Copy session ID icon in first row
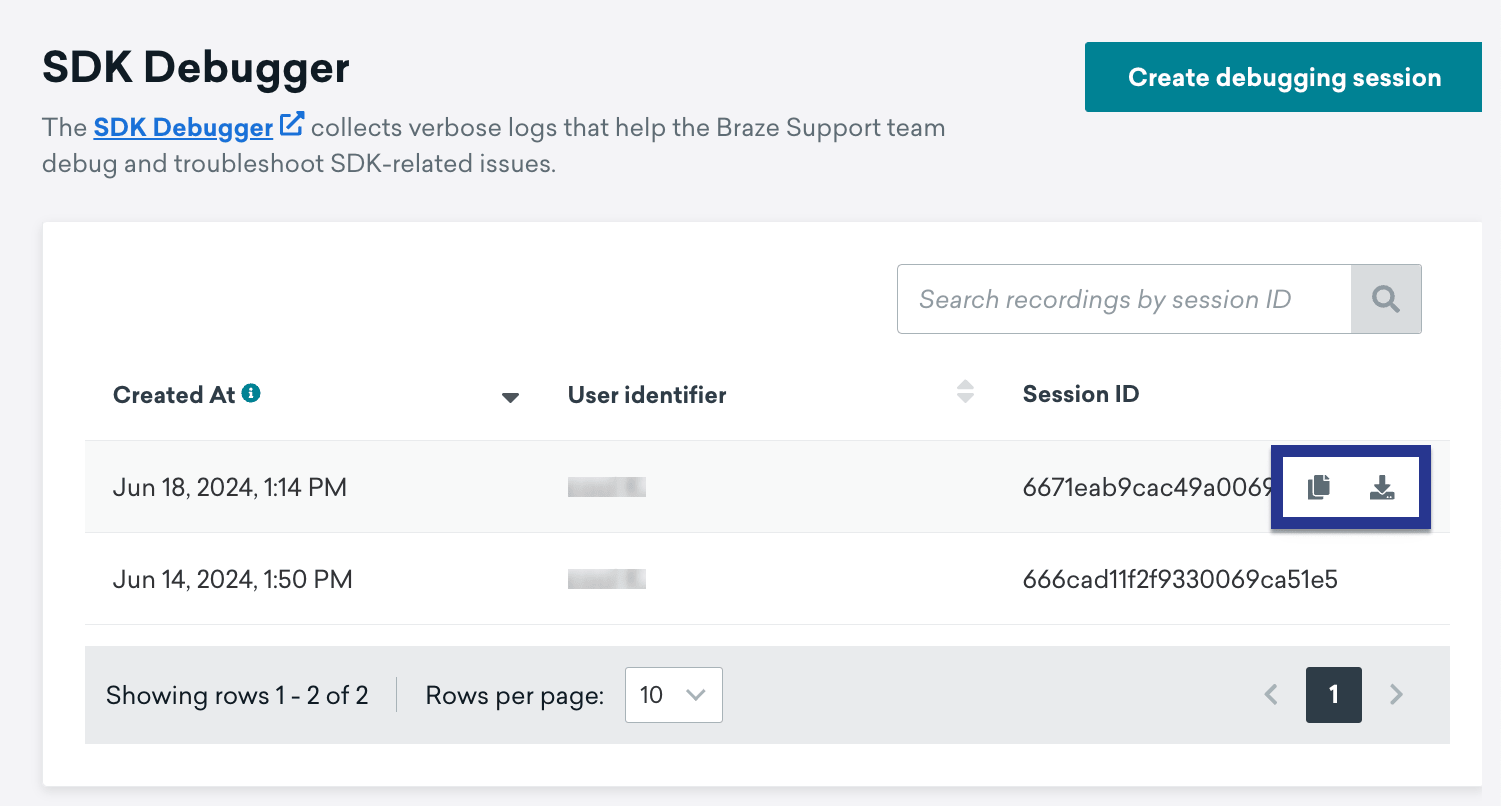 pyautogui.click(x=1319, y=487)
